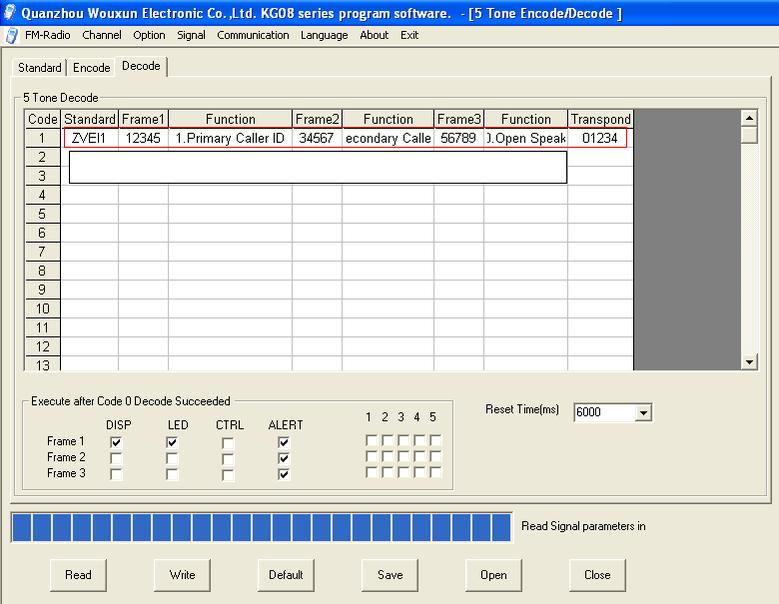This screenshot has height=604, width=779.
Task: Toggle Frame 3 ALERT checkbox
Action: (x=284, y=474)
